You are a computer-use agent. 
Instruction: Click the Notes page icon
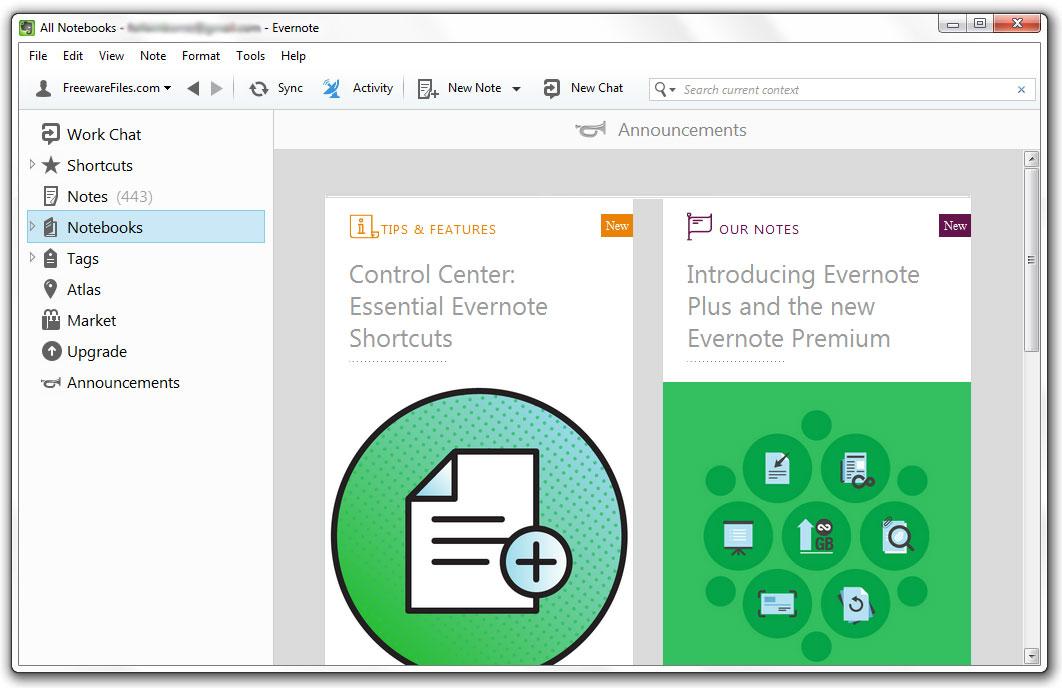[51, 196]
